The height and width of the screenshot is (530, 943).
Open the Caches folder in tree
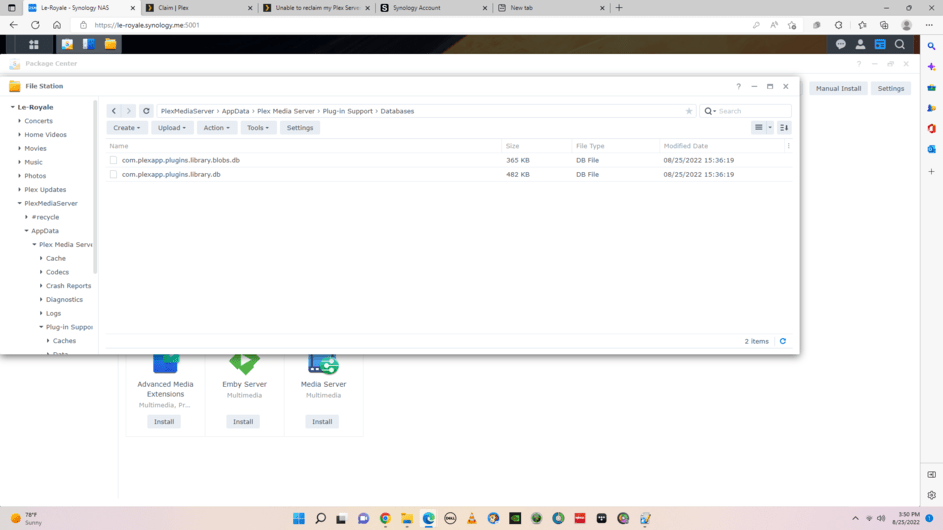[x=64, y=340]
